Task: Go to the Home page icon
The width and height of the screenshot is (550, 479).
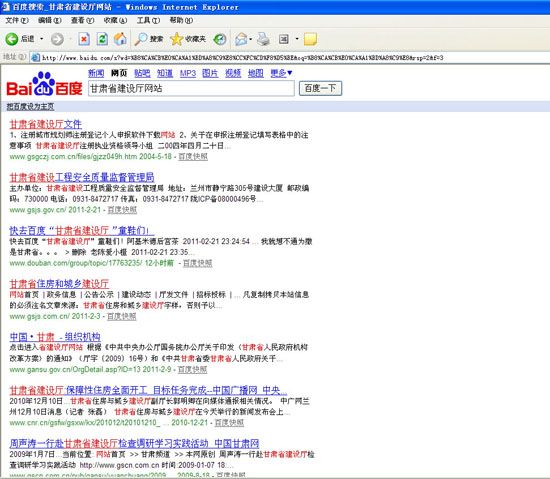Action: click(x=120, y=39)
